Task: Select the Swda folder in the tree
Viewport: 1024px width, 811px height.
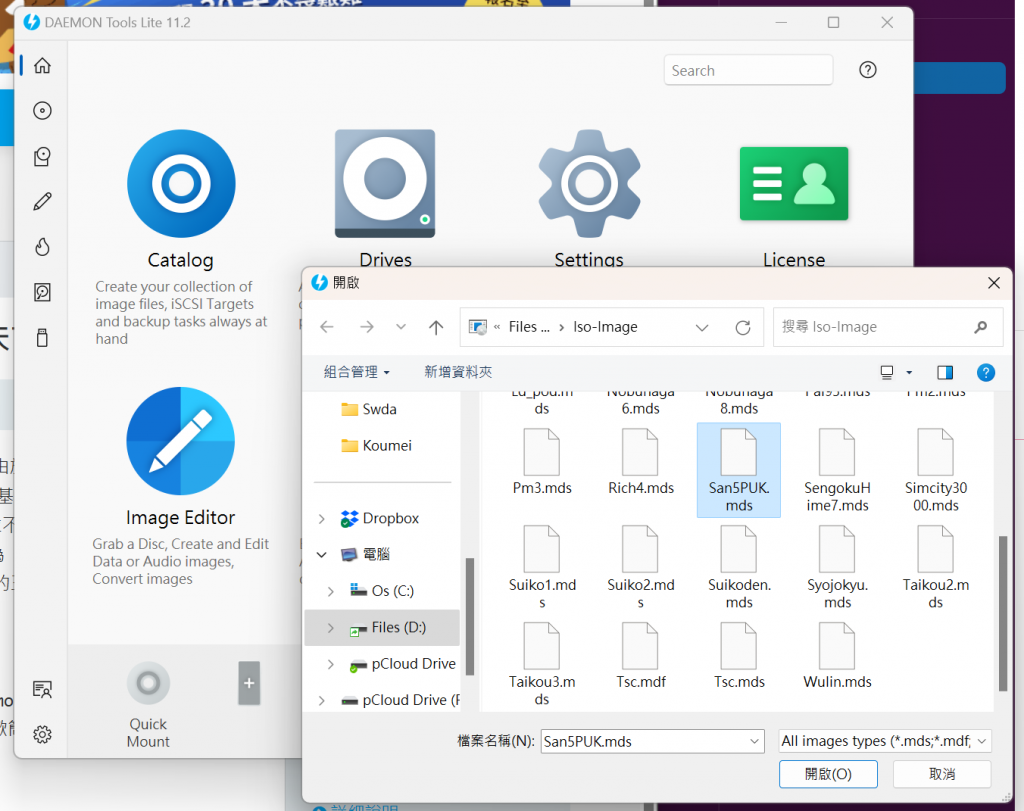Action: (369, 409)
